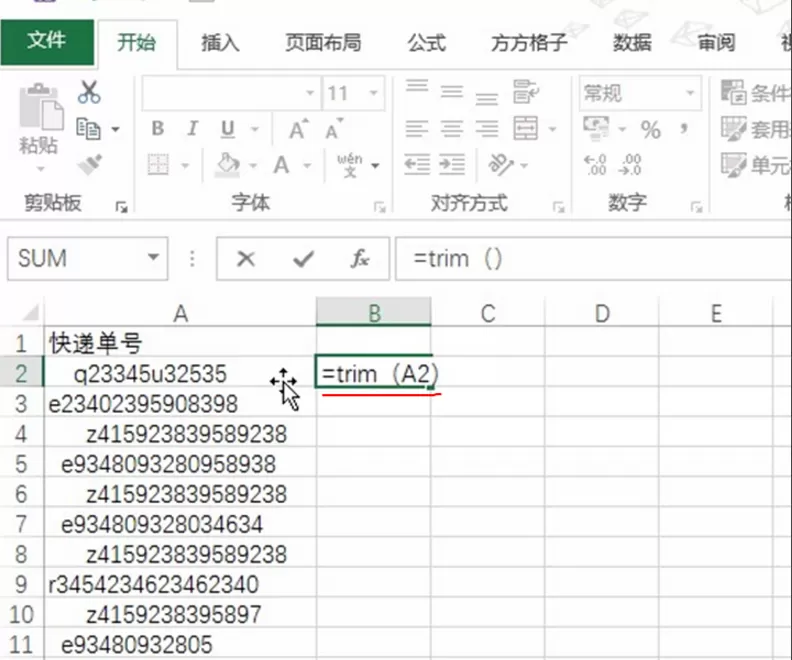Toggle Bold formatting
792x660 pixels.
click(x=158, y=129)
